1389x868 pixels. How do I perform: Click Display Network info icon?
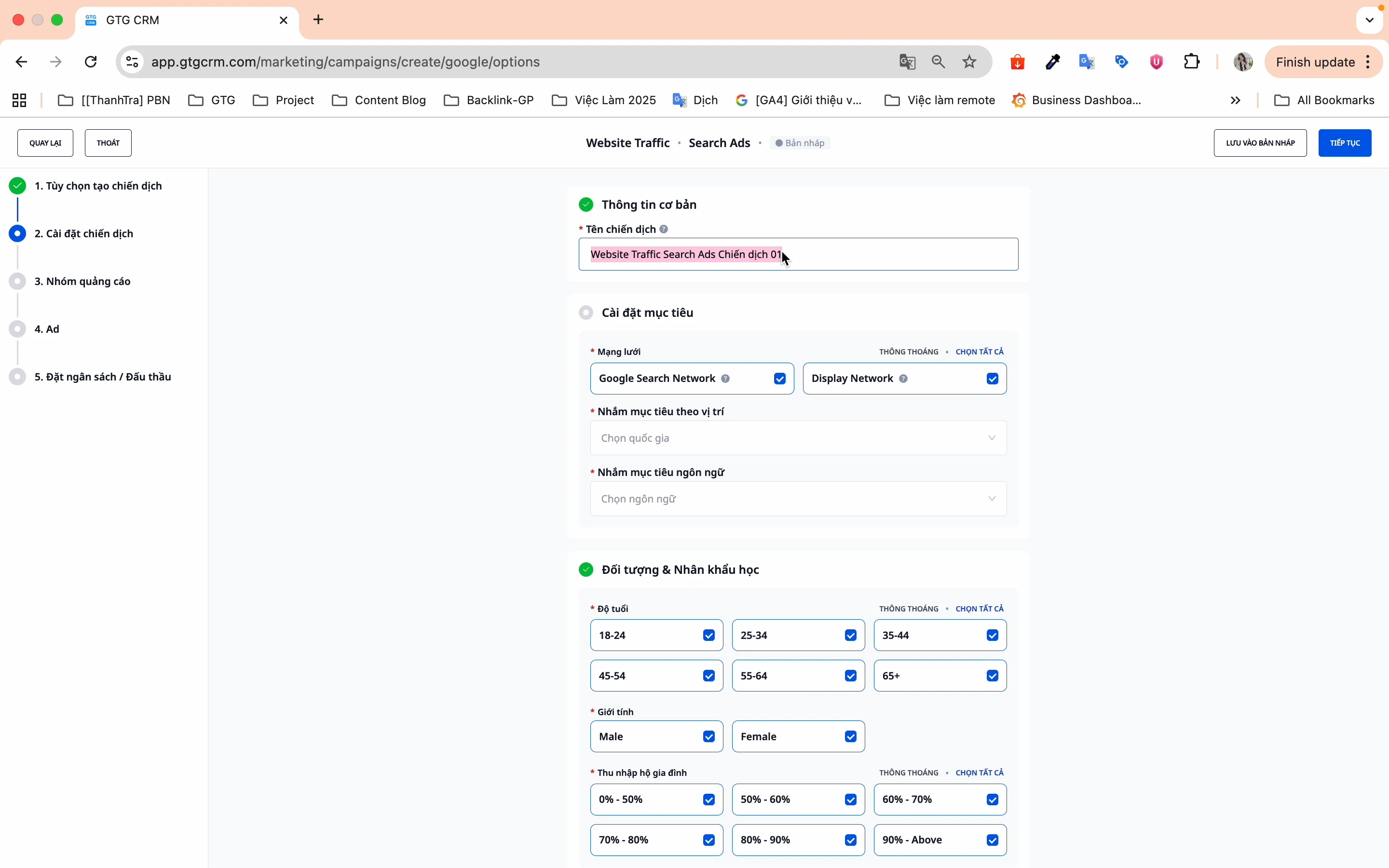[903, 379]
